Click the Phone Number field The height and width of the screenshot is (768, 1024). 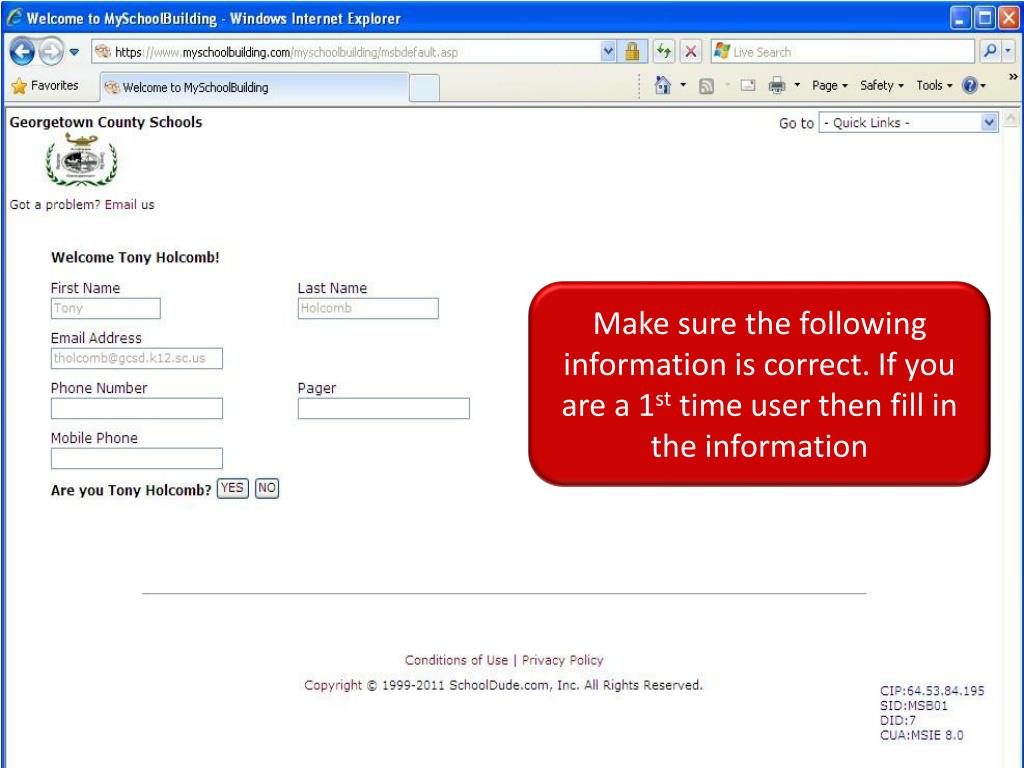[136, 408]
